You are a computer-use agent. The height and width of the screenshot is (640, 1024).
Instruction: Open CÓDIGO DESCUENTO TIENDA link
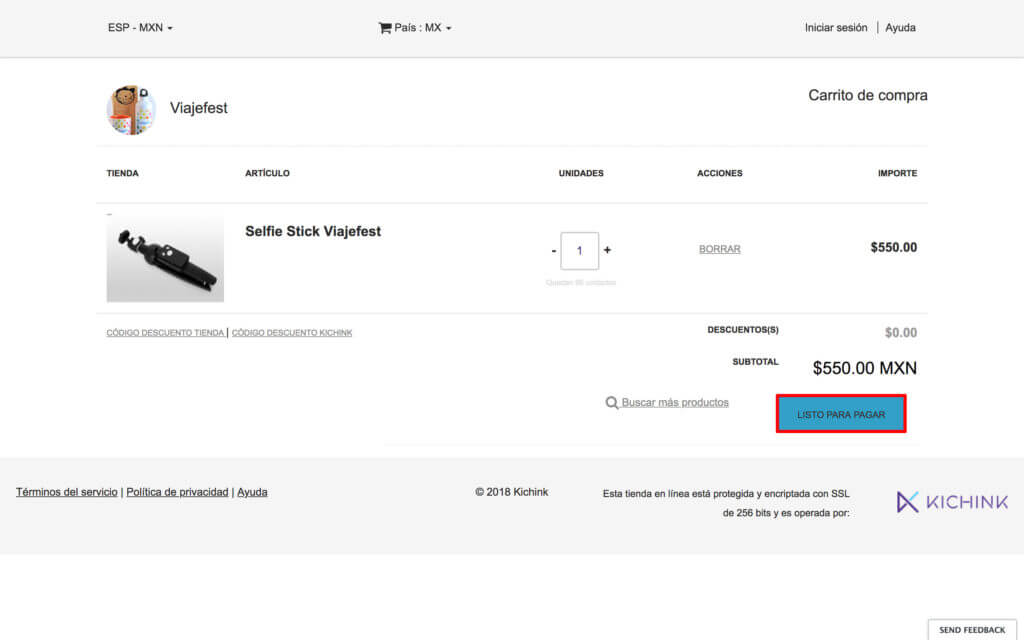point(165,333)
